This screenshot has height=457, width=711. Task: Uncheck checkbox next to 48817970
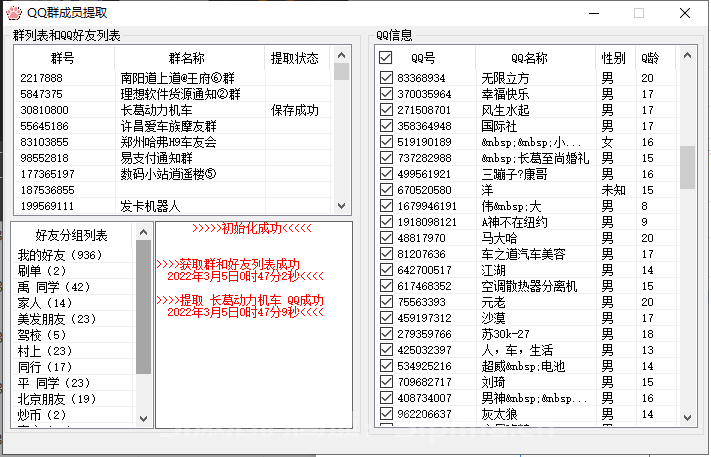(x=386, y=238)
